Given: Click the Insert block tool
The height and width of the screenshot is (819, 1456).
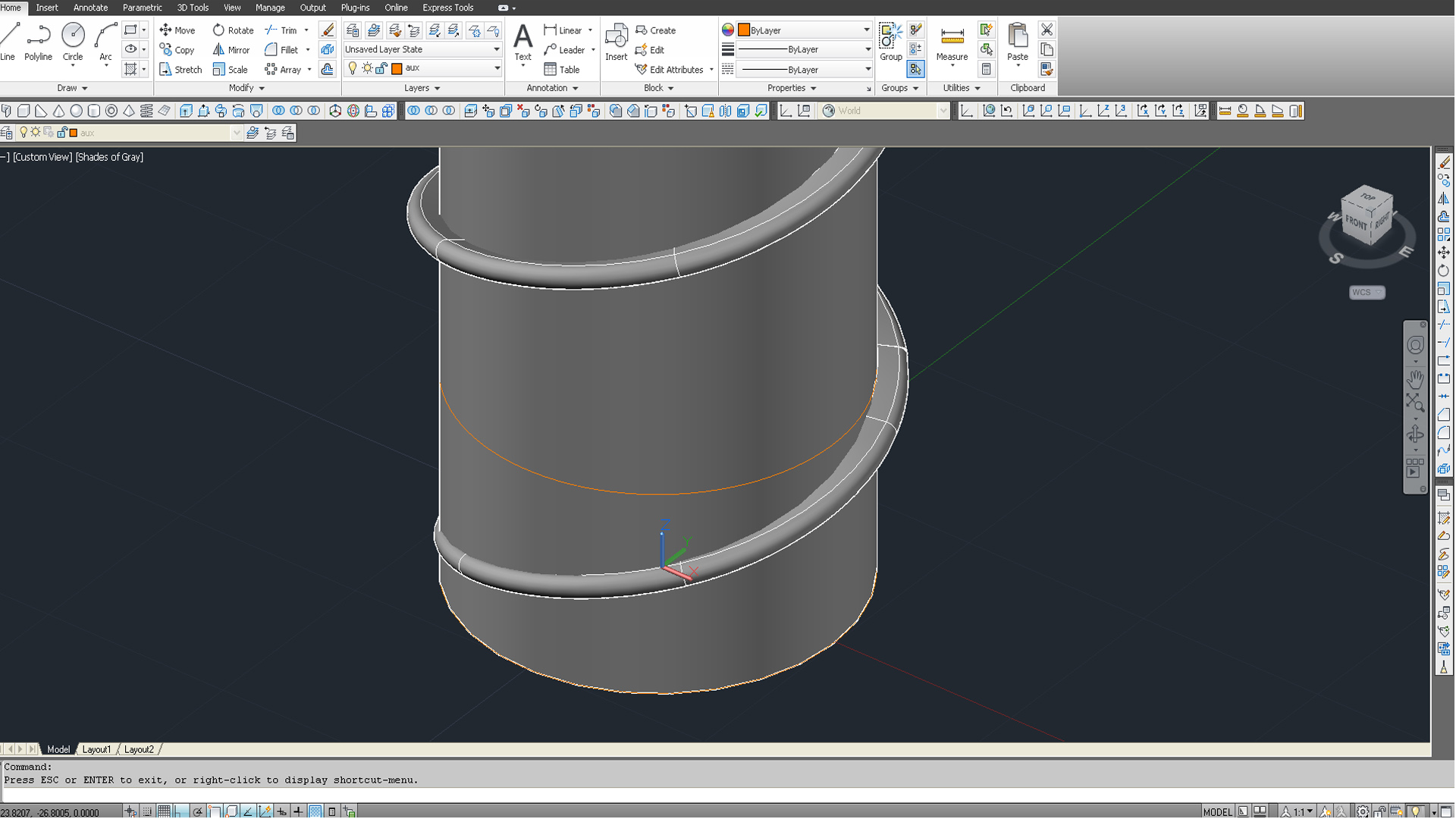Looking at the screenshot, I should pos(616,42).
